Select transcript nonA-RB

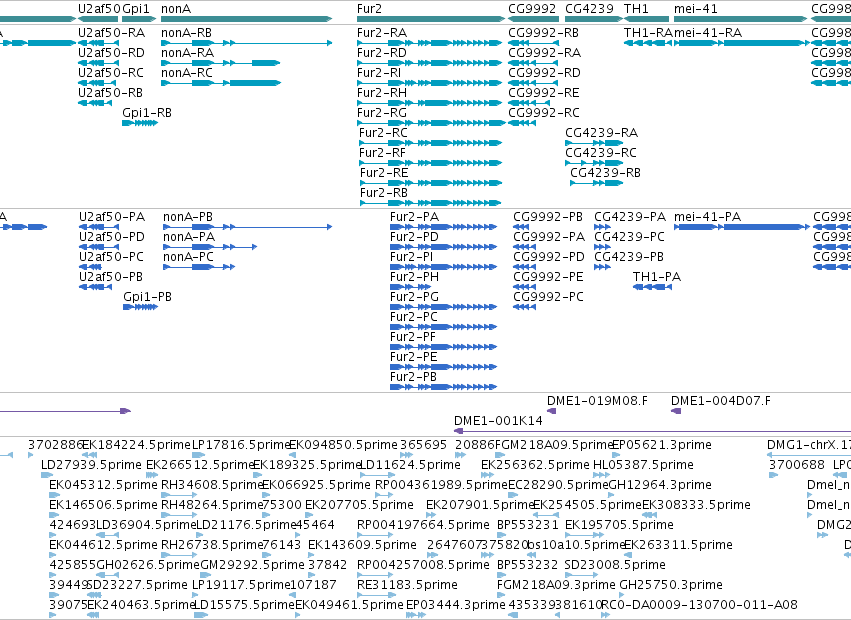[x=246, y=43]
